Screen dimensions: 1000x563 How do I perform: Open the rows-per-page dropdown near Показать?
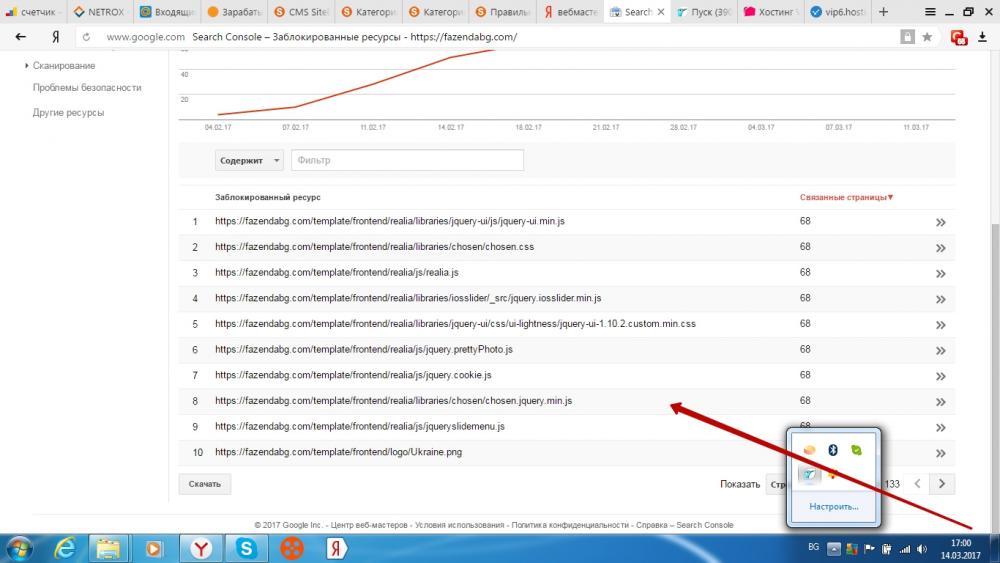click(777, 485)
